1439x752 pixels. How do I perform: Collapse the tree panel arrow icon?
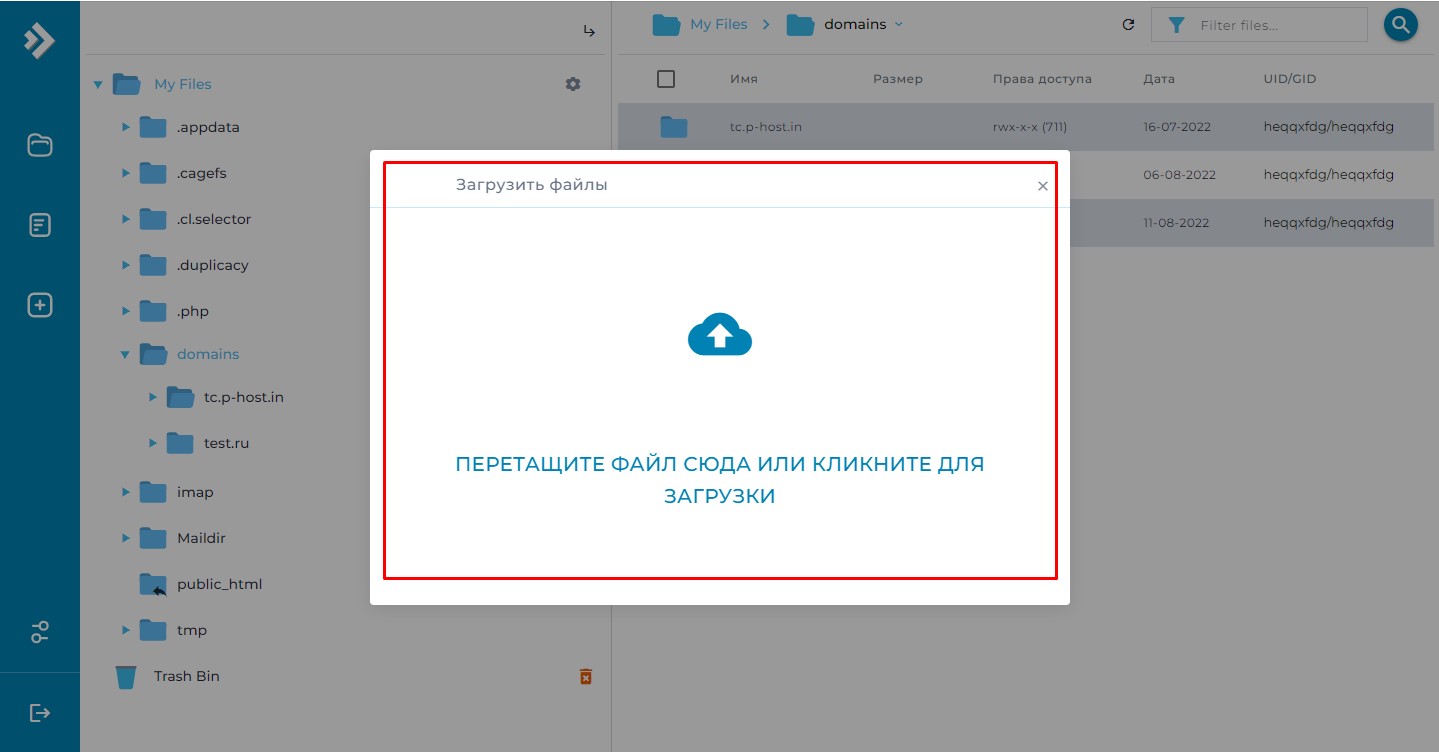(589, 31)
